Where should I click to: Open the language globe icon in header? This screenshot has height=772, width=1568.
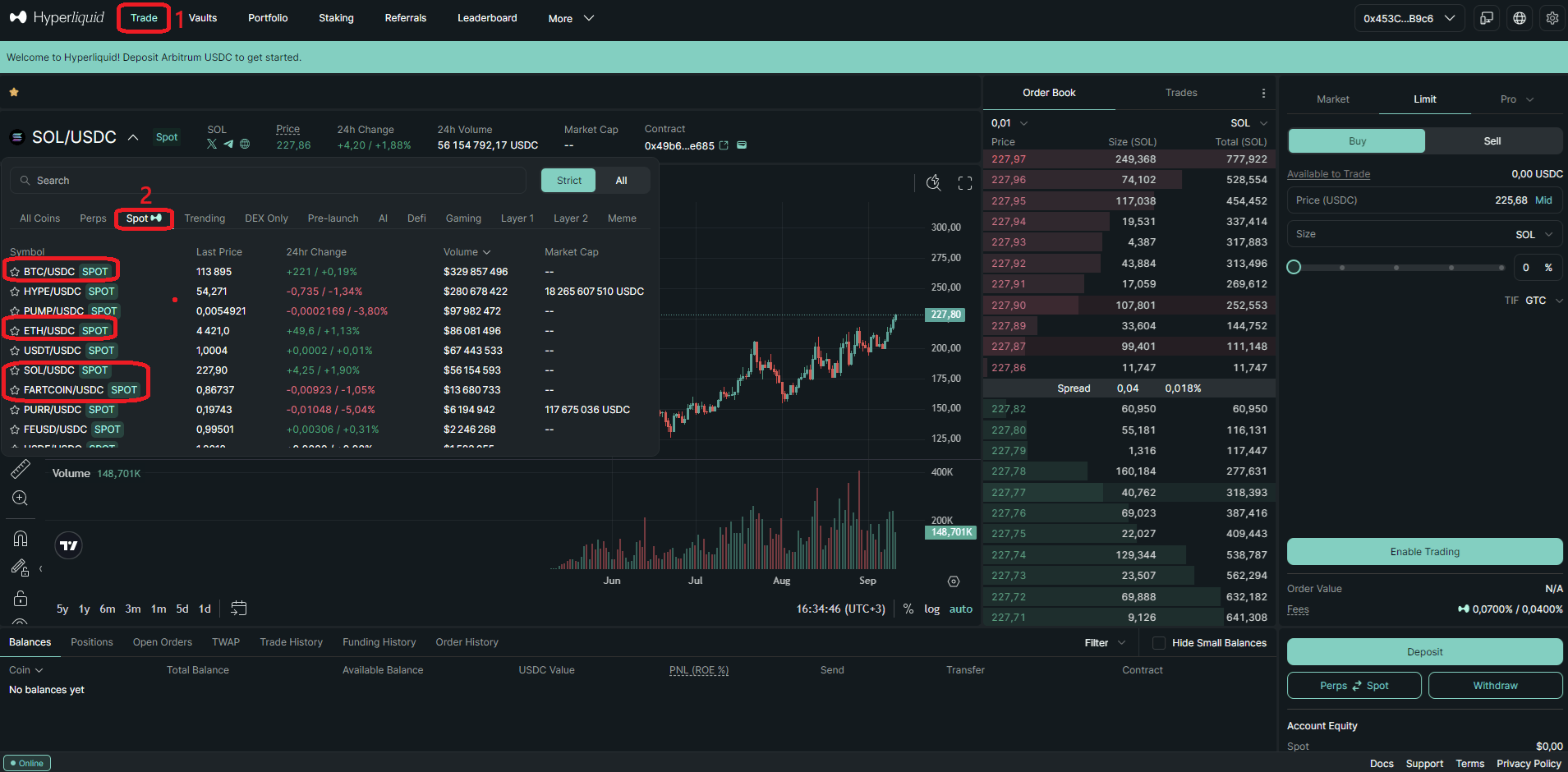click(x=1520, y=18)
